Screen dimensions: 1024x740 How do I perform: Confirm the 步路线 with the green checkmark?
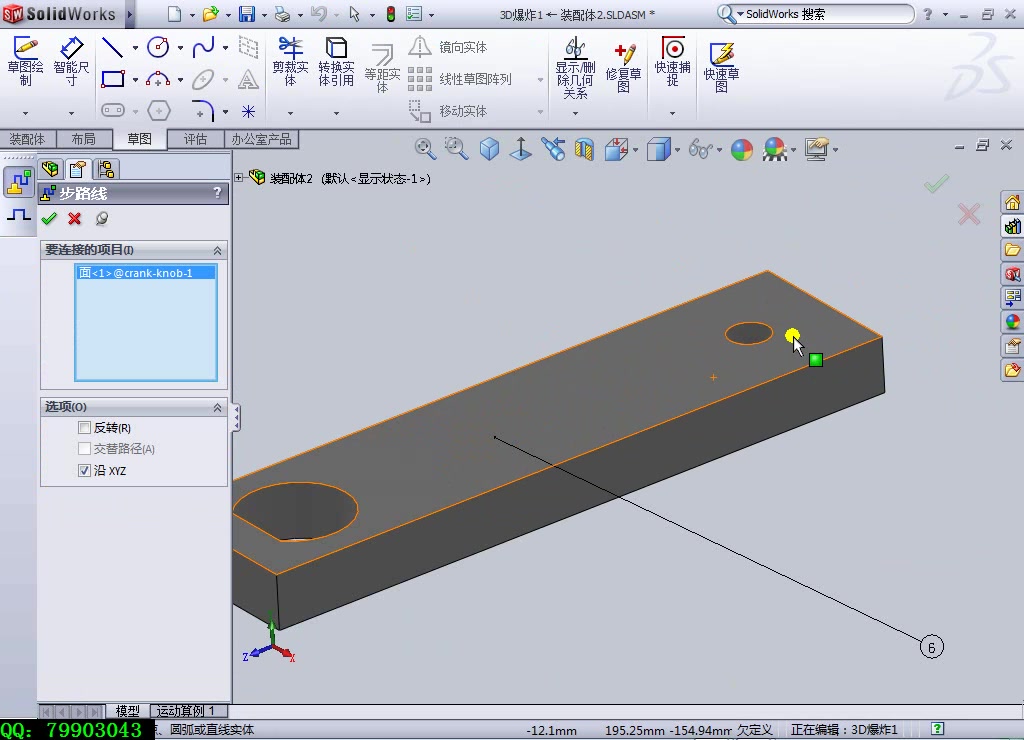(49, 219)
